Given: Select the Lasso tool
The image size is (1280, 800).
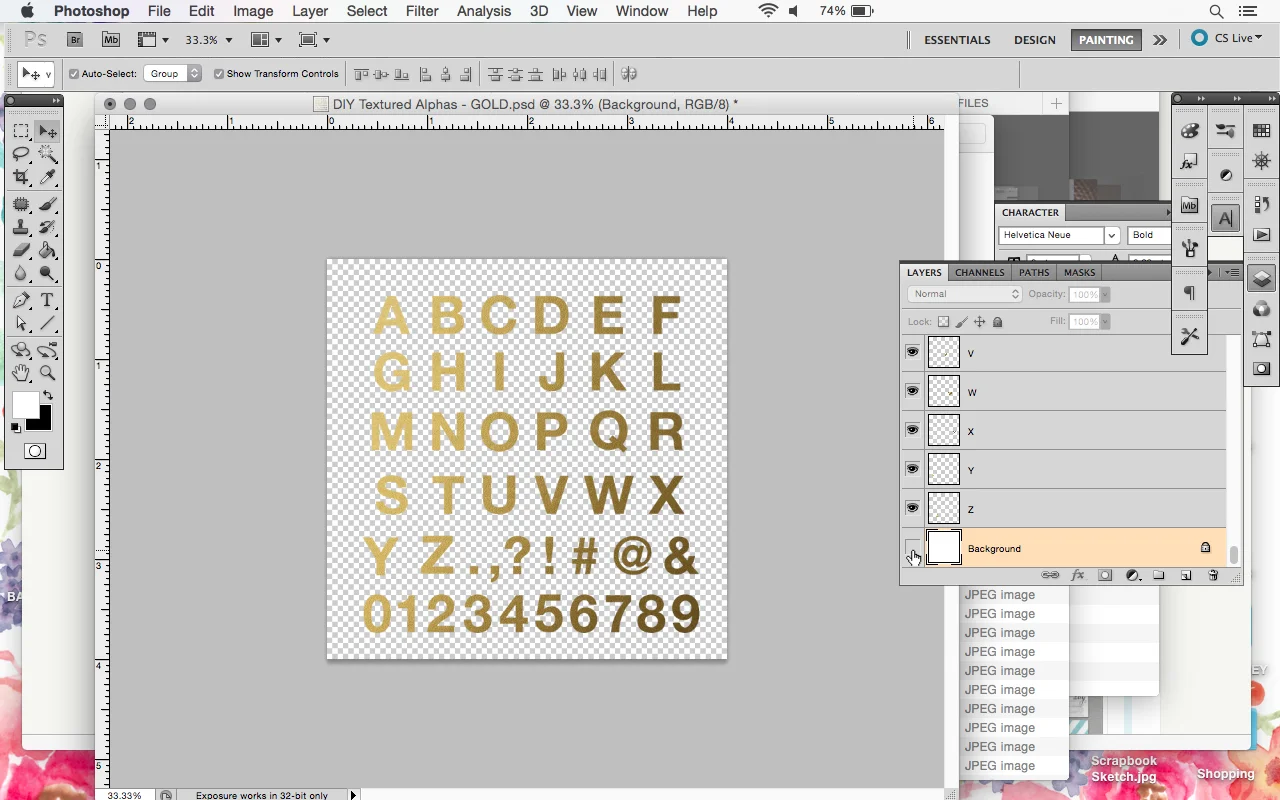Looking at the screenshot, I should (x=22, y=154).
